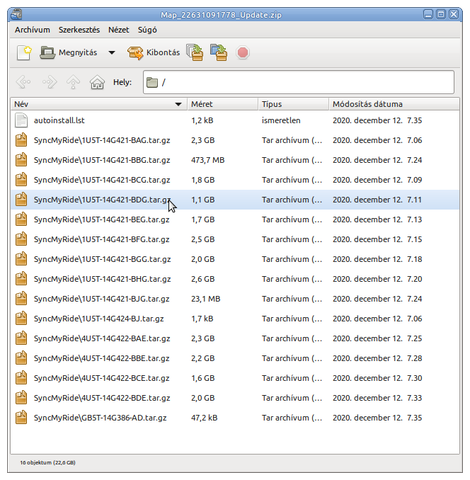Select the 1U5T-14G421-BGG.tar.gz archive icon
The image size is (470, 480).
click(21, 259)
